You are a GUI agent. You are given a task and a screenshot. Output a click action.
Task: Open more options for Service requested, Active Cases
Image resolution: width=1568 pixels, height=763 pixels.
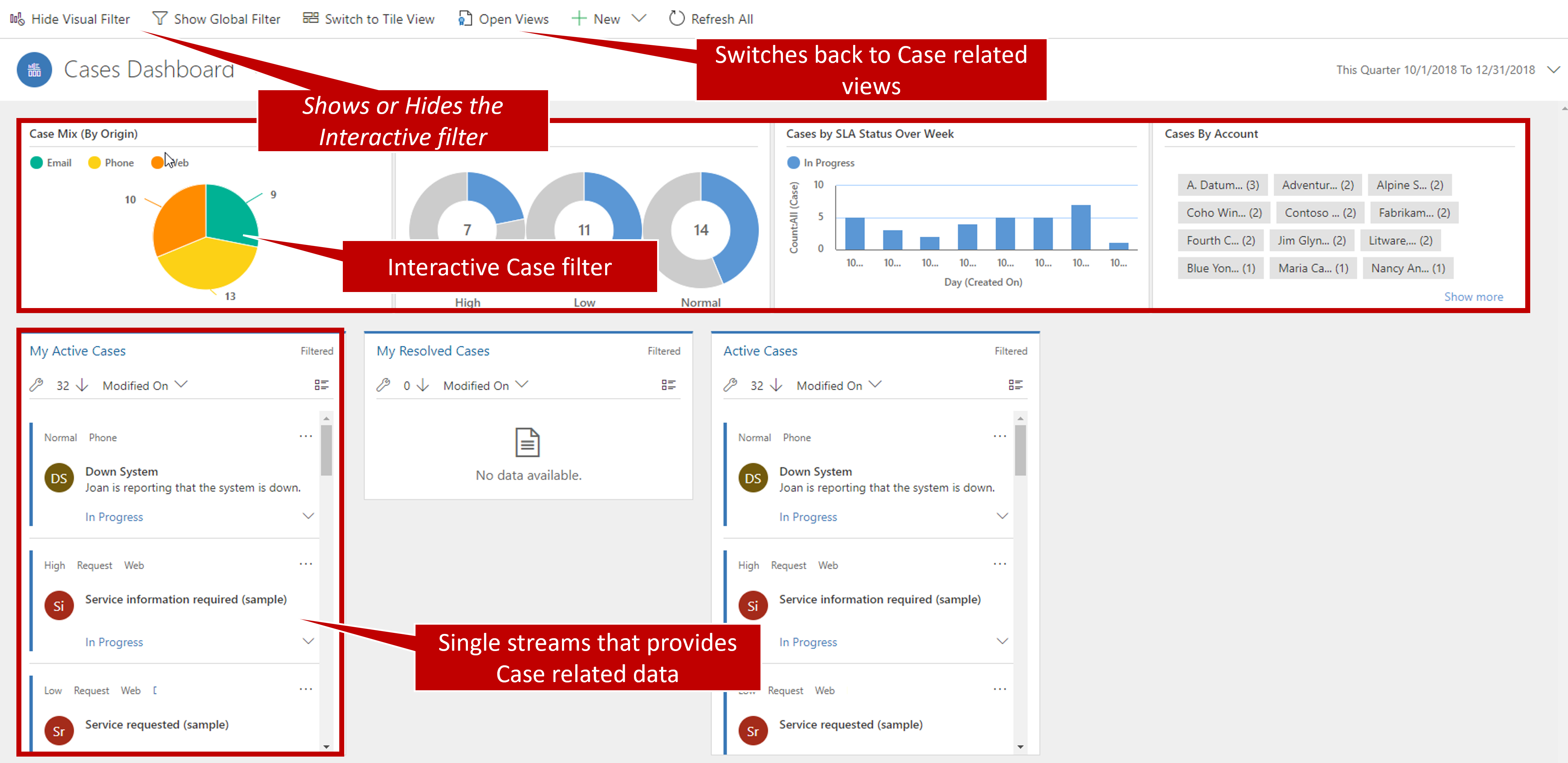coord(1000,689)
